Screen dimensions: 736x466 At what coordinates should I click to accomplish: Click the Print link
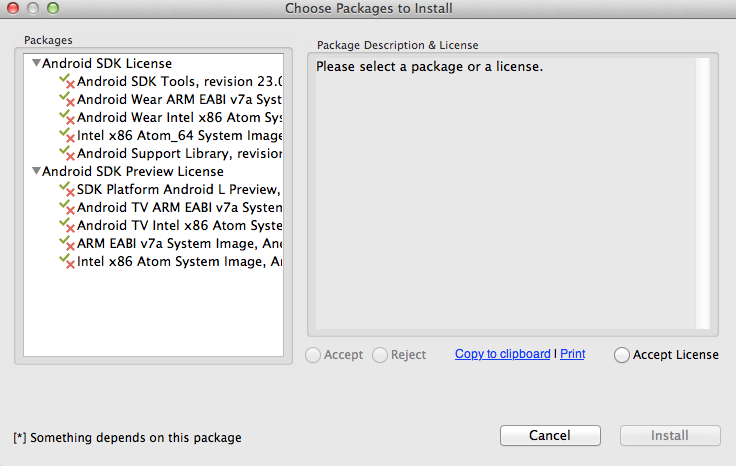point(573,354)
